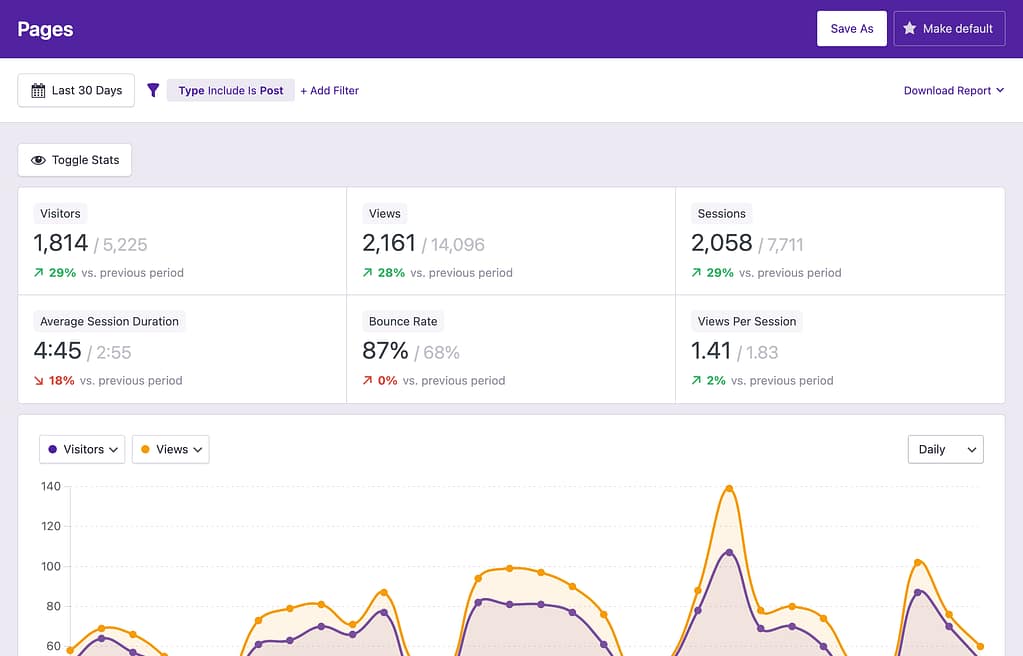Click the calendar icon in date range button

tap(38, 91)
